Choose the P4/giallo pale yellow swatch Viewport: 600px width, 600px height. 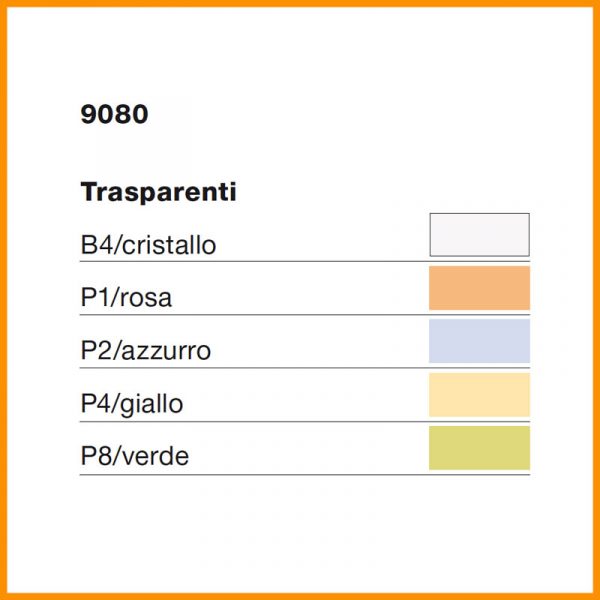pos(479,395)
